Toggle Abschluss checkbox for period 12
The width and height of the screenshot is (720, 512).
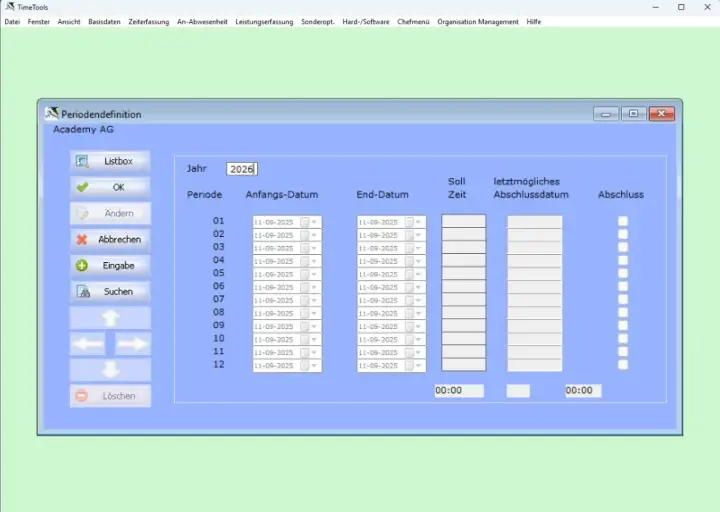(x=623, y=365)
